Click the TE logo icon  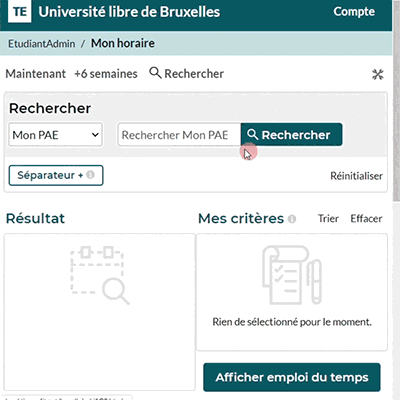pos(19,11)
